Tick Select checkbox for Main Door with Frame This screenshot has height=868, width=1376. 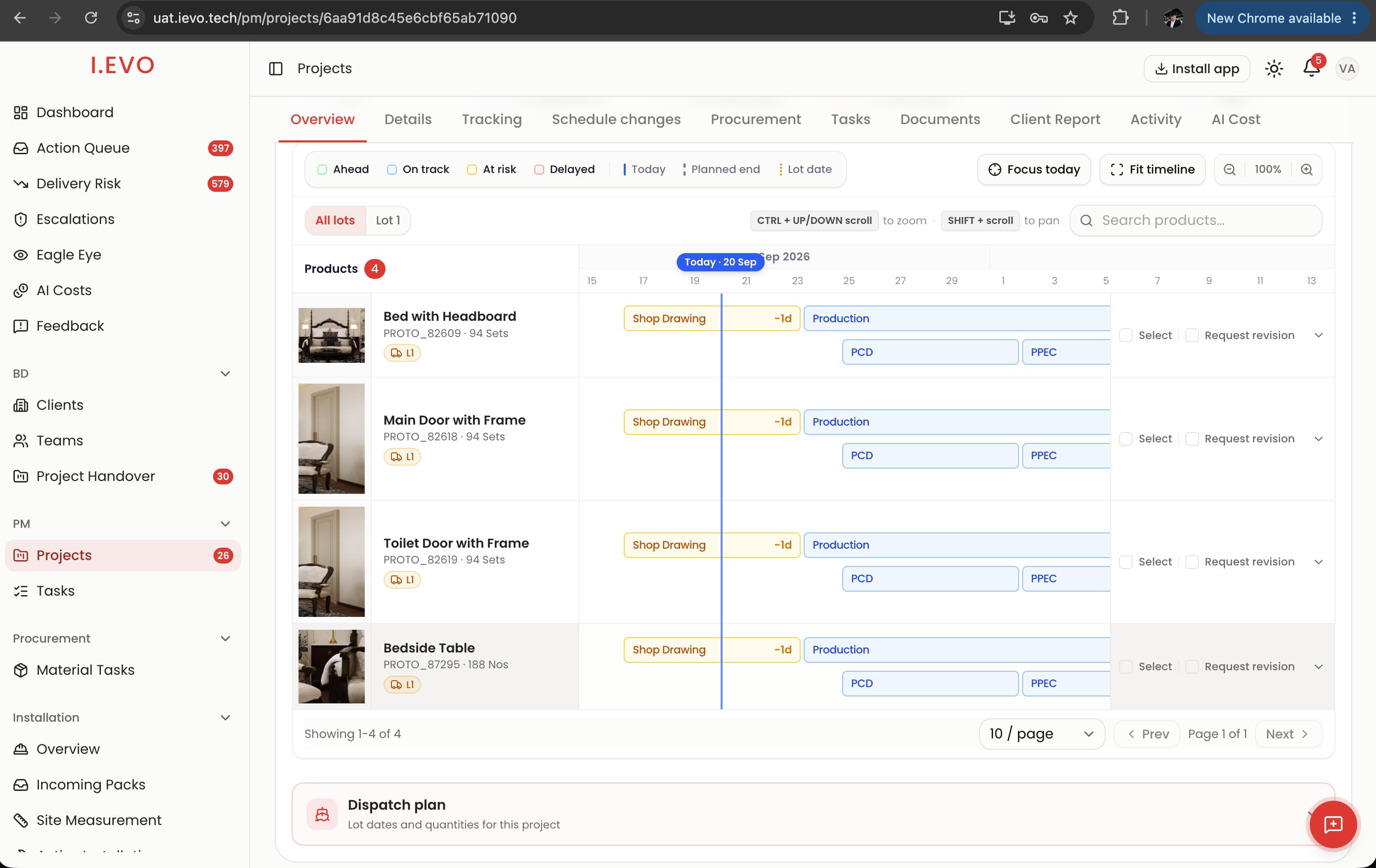[1126, 439]
